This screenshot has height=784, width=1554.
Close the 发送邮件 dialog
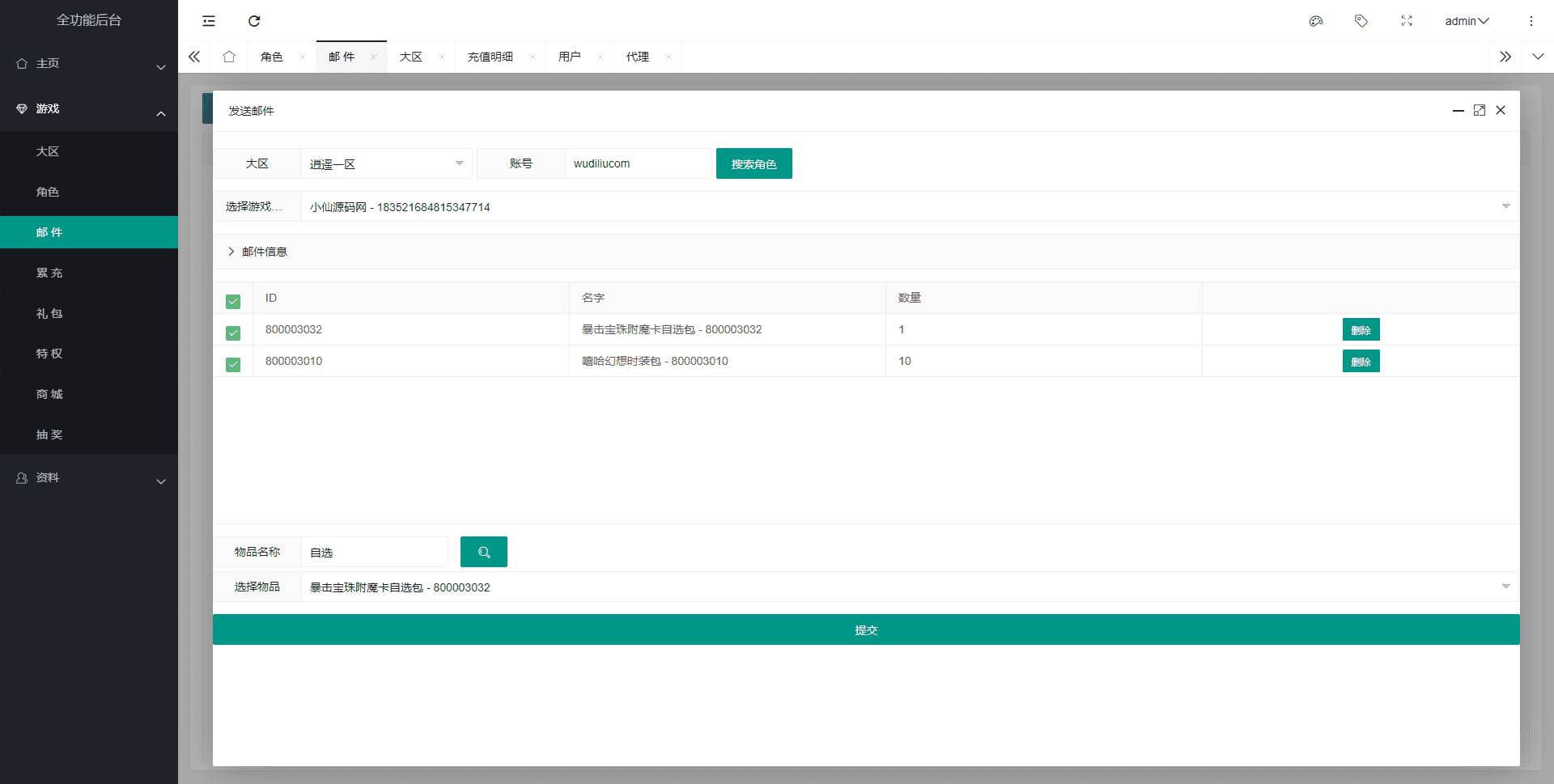(x=1501, y=110)
